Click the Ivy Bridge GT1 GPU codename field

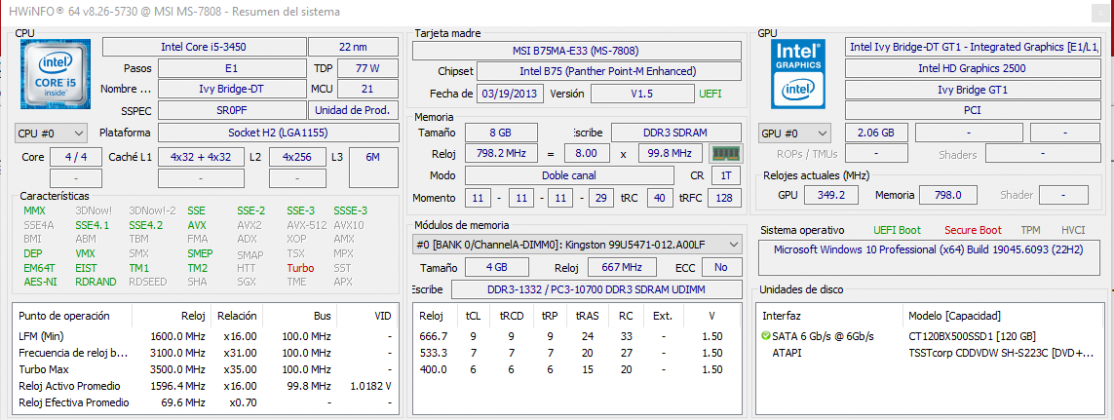[x=972, y=90]
